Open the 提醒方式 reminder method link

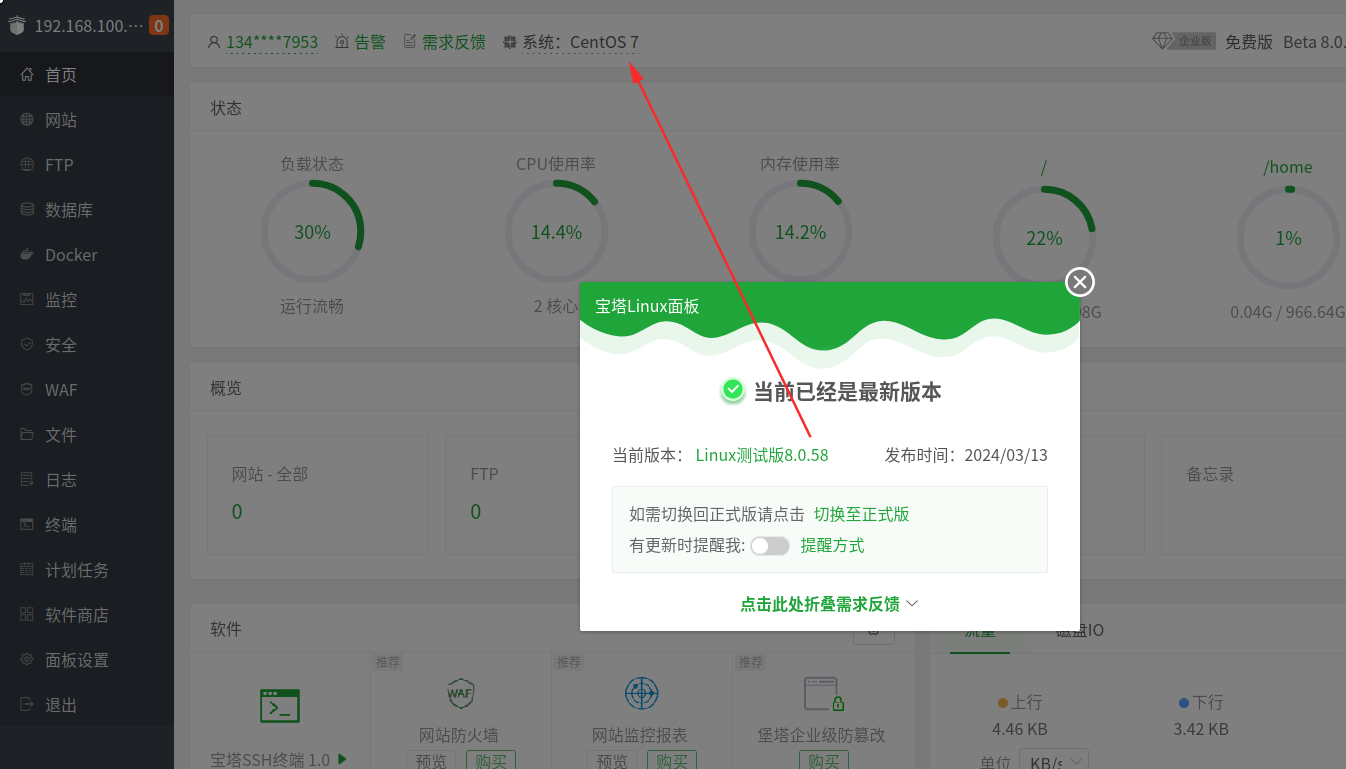832,545
